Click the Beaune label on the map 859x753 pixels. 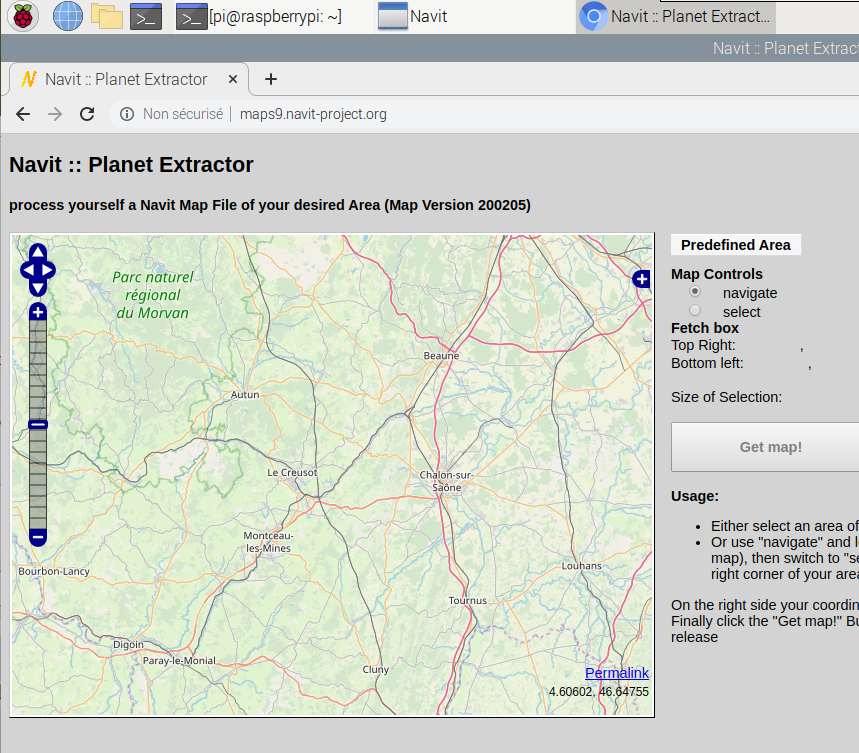[x=442, y=355]
